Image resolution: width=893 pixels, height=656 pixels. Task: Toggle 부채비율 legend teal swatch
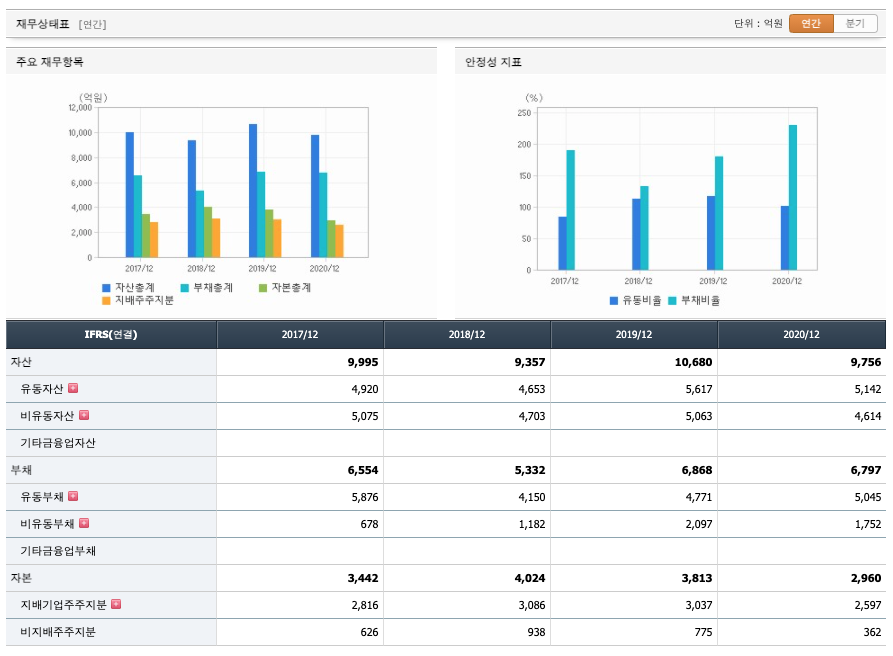[x=672, y=301]
